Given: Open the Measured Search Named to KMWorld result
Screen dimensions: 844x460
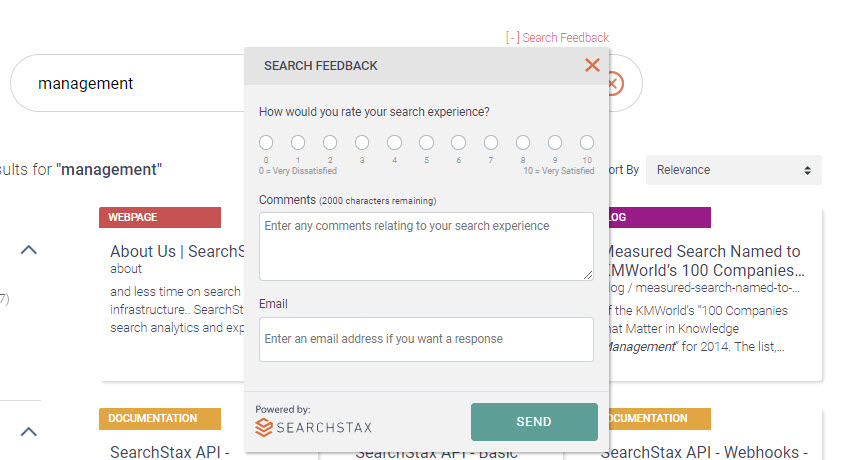Looking at the screenshot, I should coord(704,260).
